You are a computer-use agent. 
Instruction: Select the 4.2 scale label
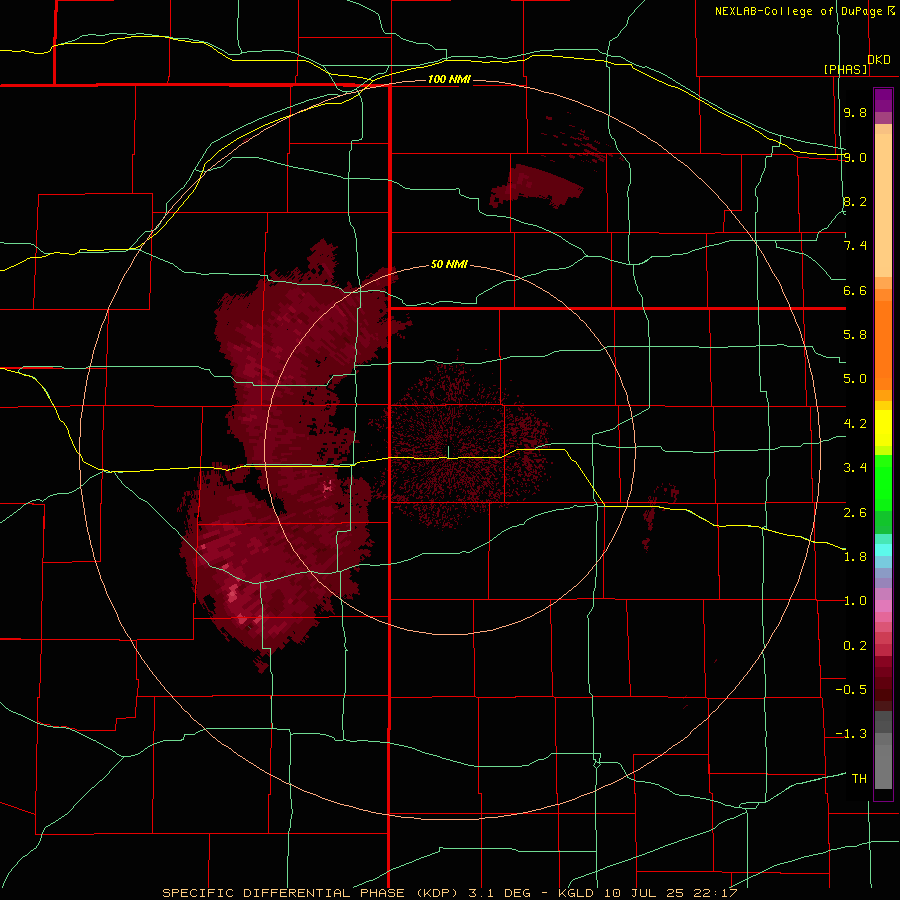(855, 424)
